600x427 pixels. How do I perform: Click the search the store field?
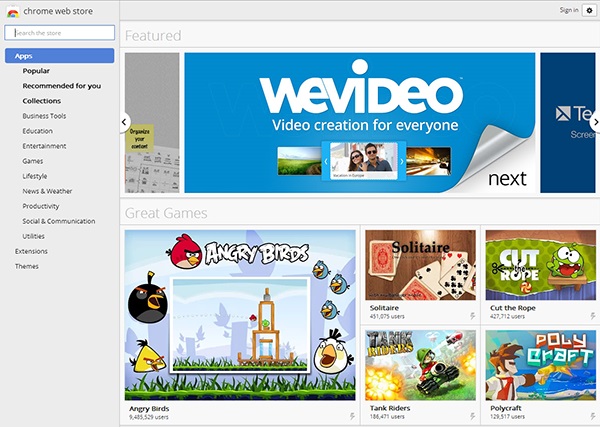tap(59, 33)
